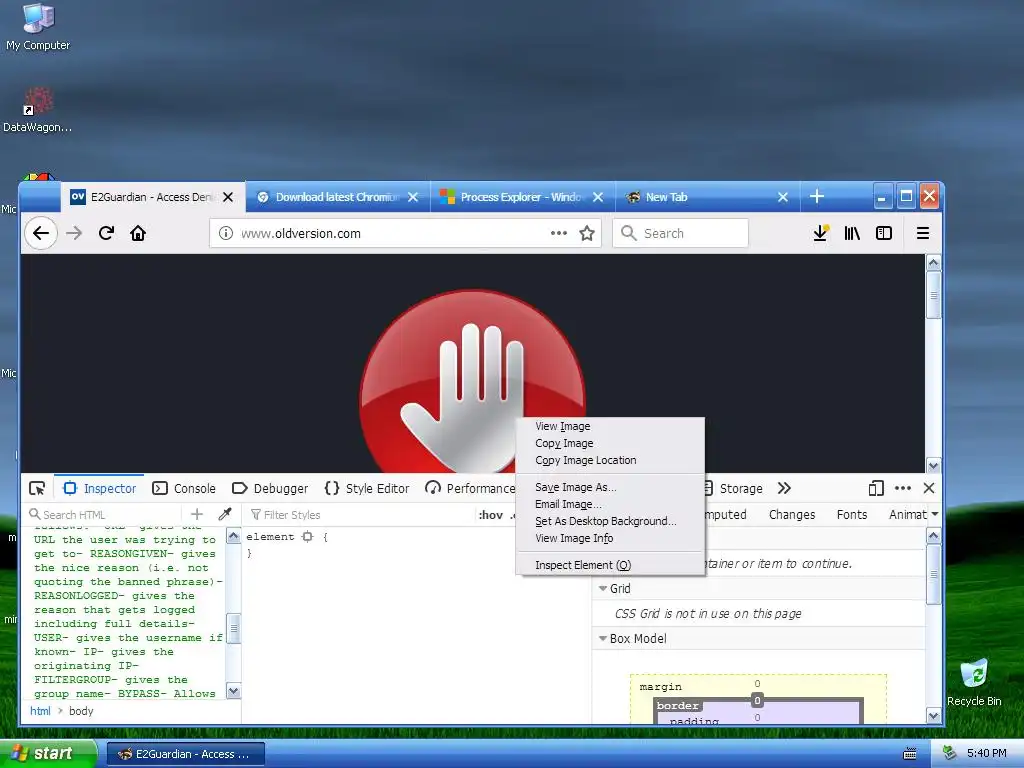Open the home page icon
Screen dimensions: 1024x768
(138, 233)
